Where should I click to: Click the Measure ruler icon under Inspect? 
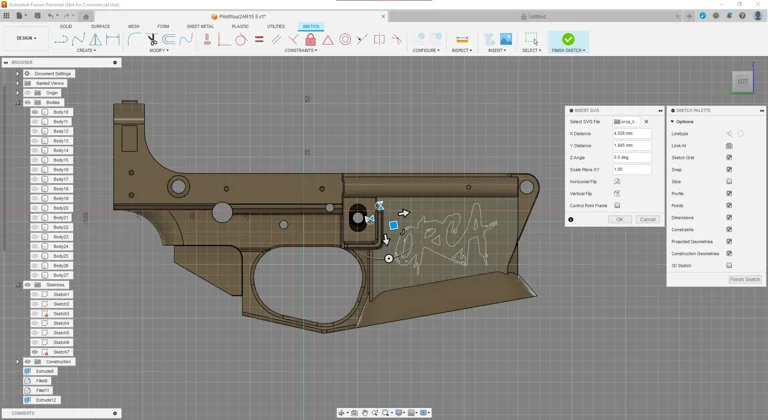click(462, 40)
